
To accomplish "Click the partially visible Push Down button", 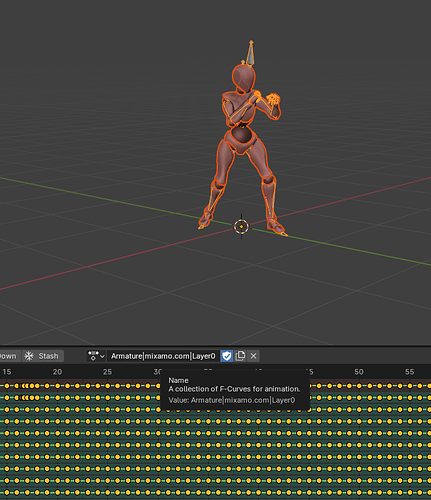I will click(x=10, y=356).
